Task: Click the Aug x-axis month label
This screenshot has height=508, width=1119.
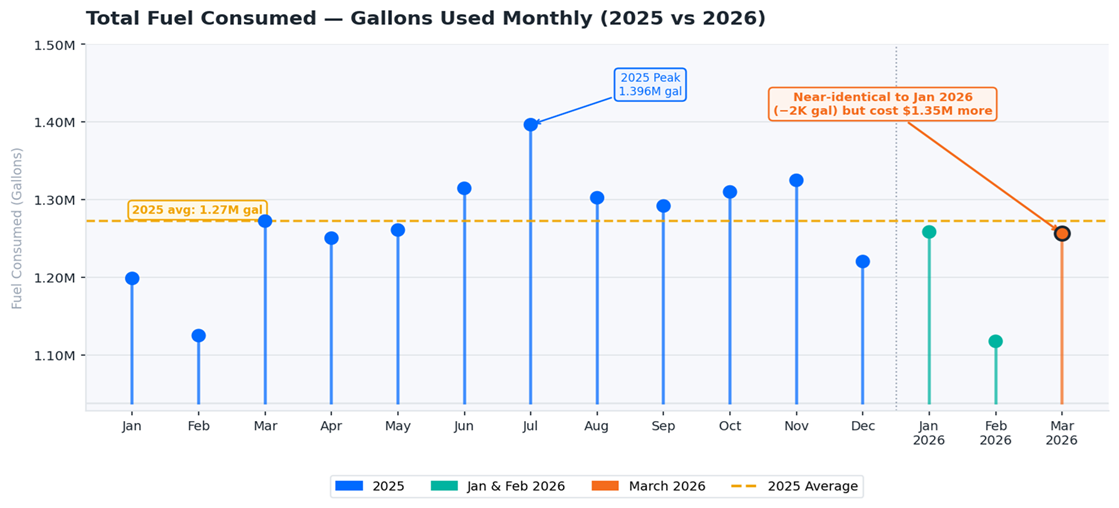Action: [596, 426]
